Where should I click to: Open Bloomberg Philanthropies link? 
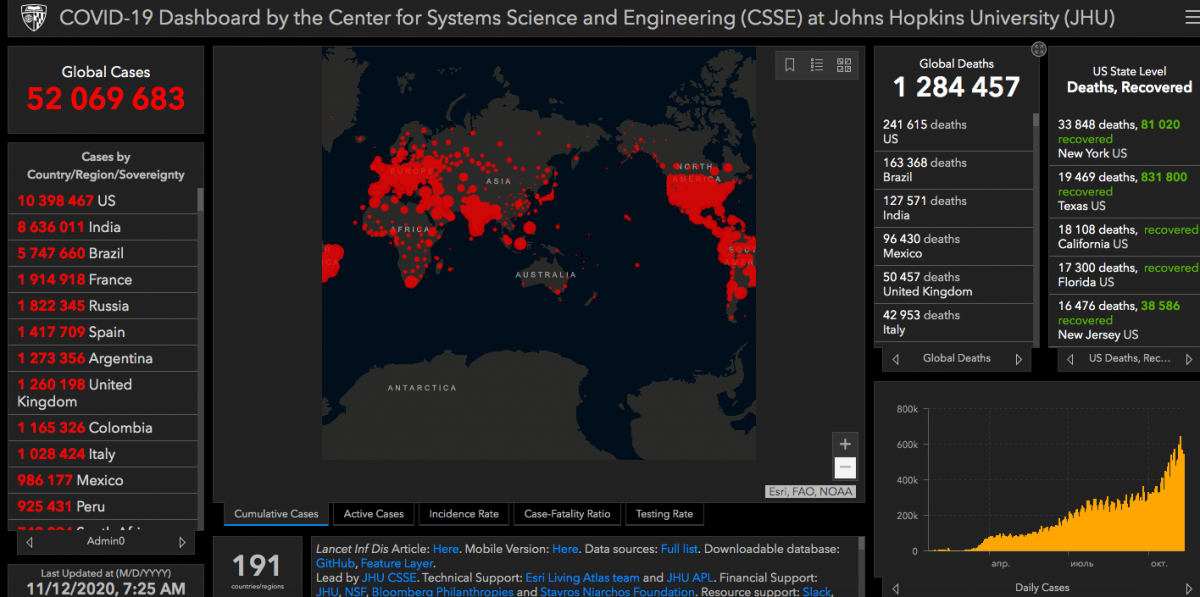tap(442, 592)
